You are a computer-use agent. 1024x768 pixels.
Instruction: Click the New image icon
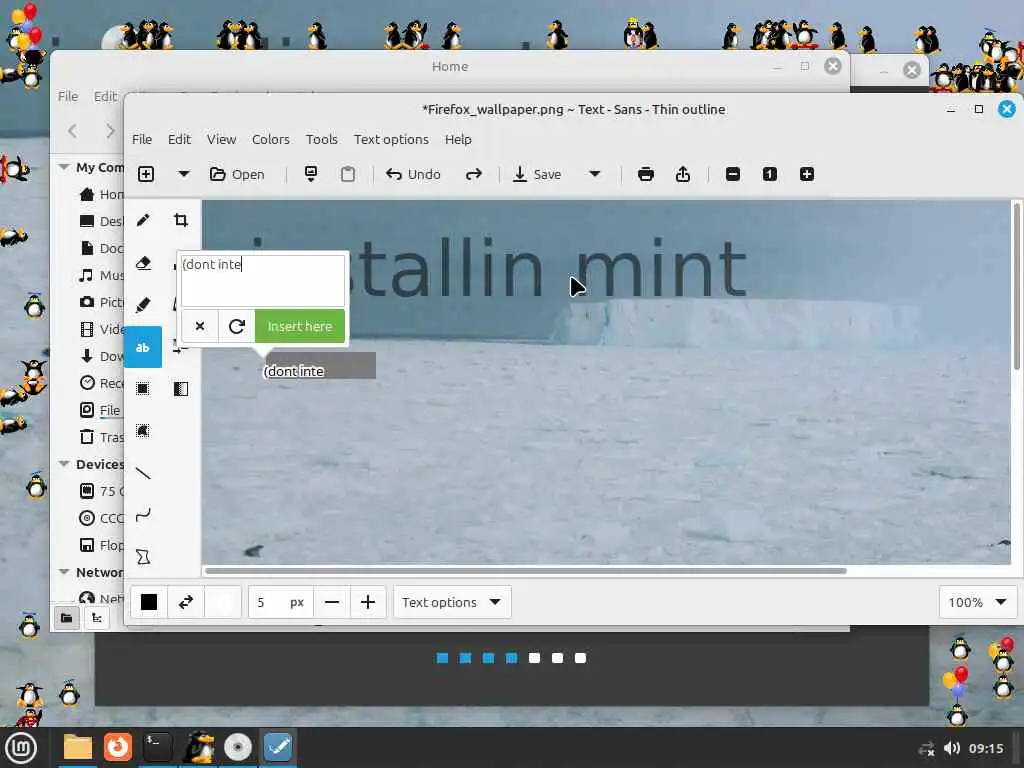[146, 174]
